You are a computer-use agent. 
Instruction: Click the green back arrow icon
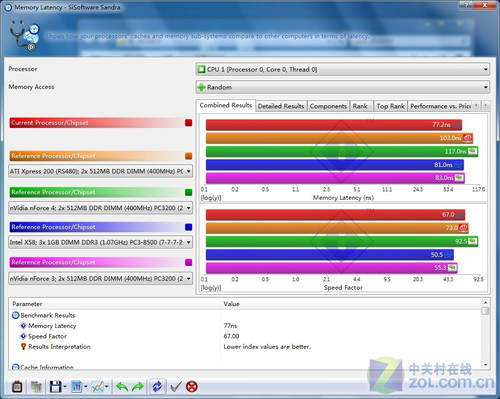tap(122, 387)
